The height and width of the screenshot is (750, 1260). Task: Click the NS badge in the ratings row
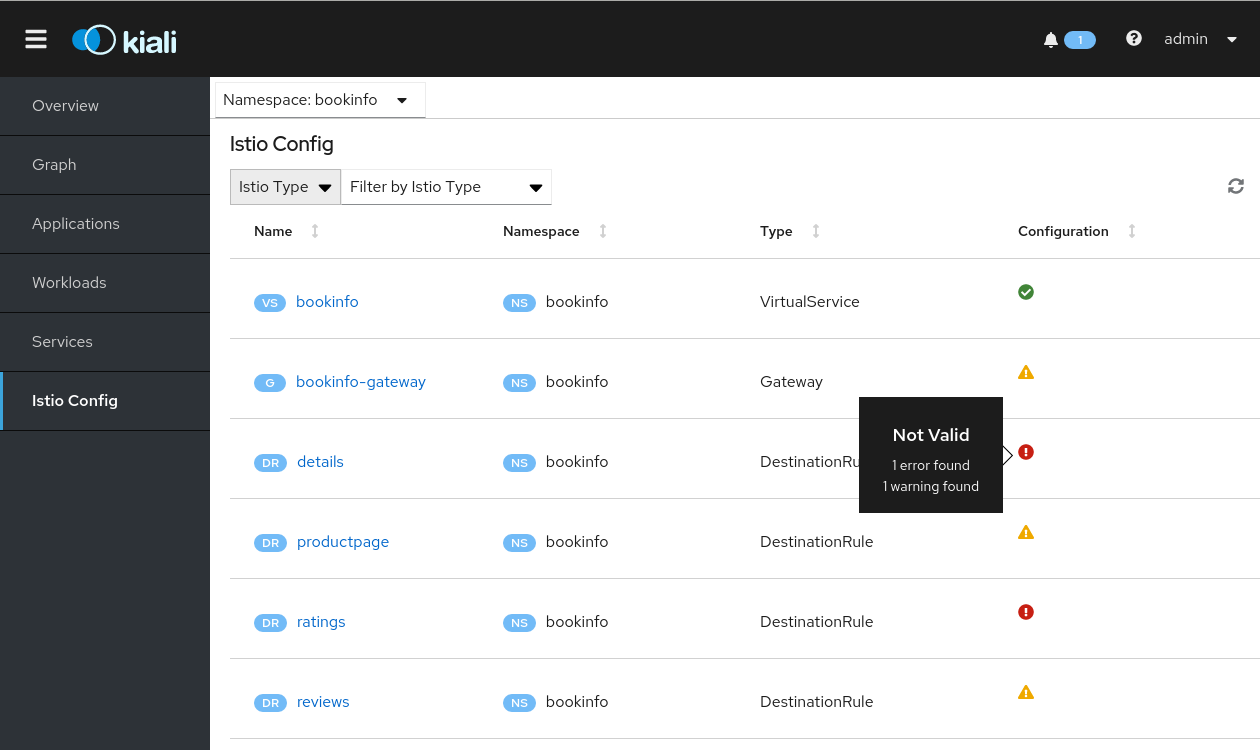519,623
